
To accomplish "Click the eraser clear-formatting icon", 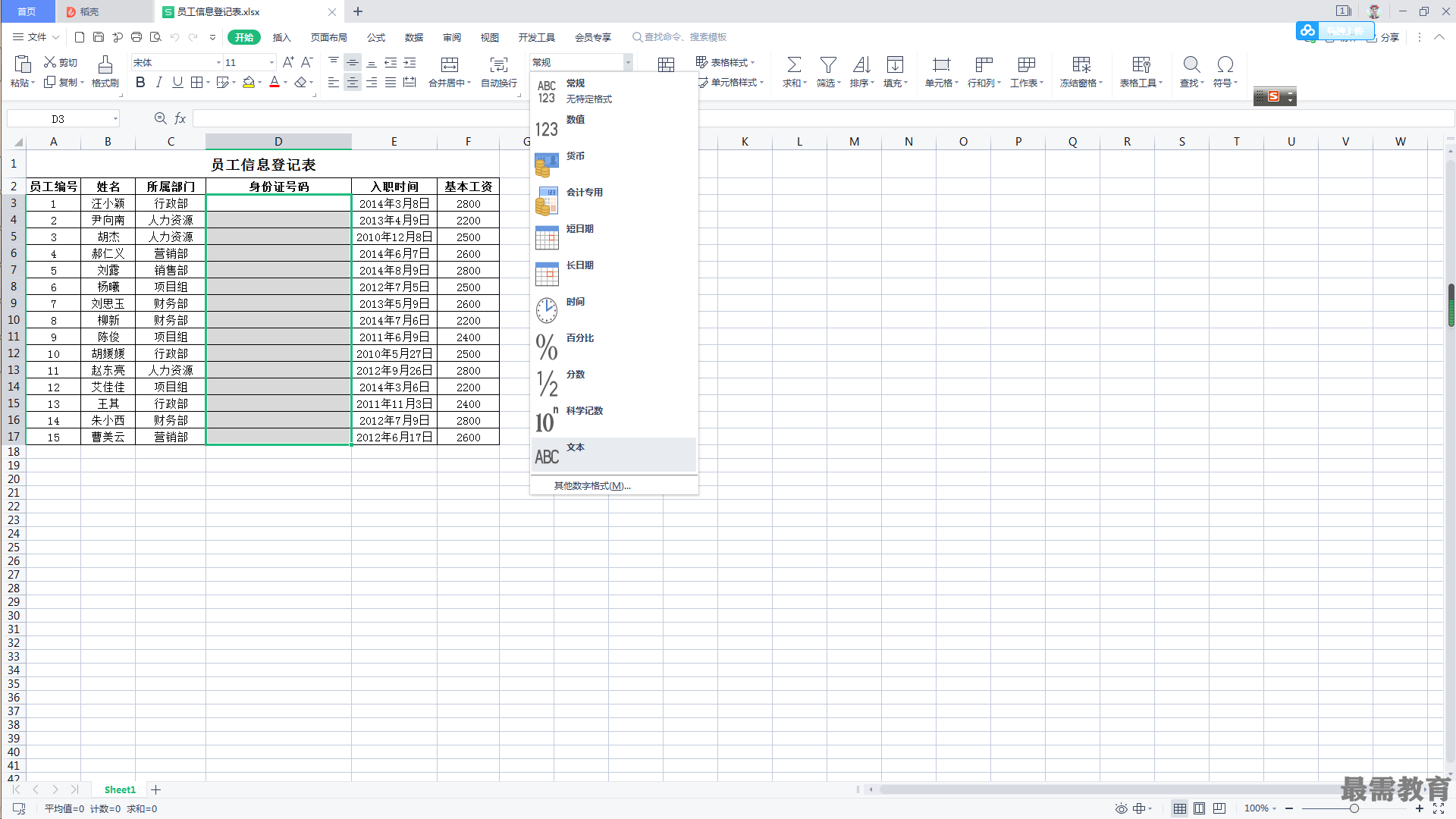I will 301,82.
